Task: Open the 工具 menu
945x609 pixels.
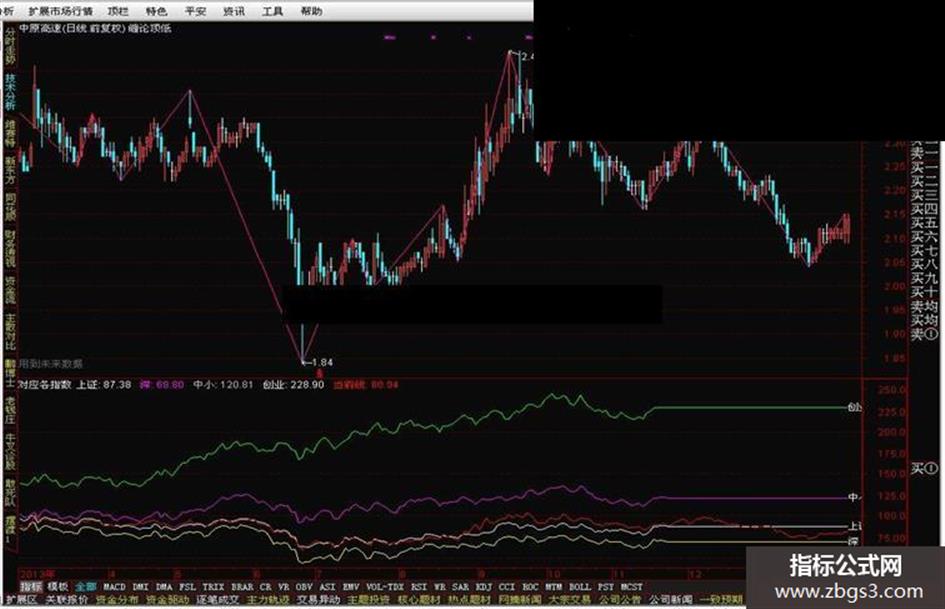Action: [x=272, y=11]
